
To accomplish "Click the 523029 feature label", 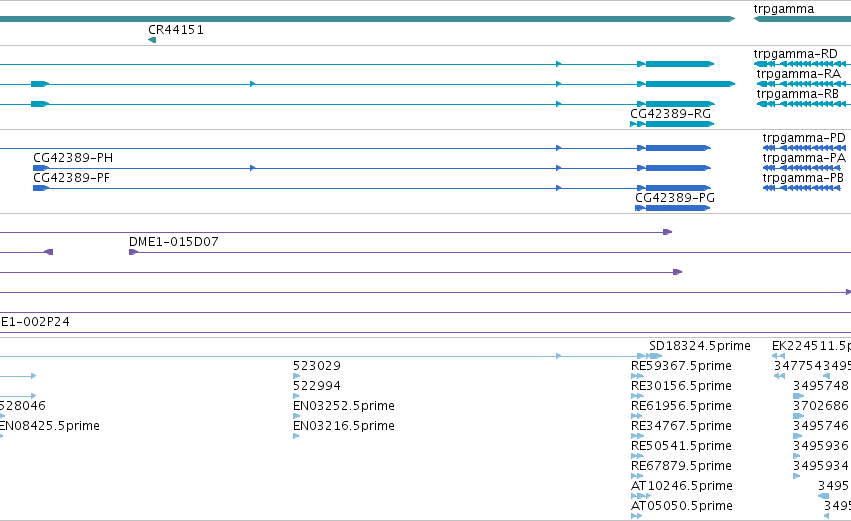I will coord(316,366).
